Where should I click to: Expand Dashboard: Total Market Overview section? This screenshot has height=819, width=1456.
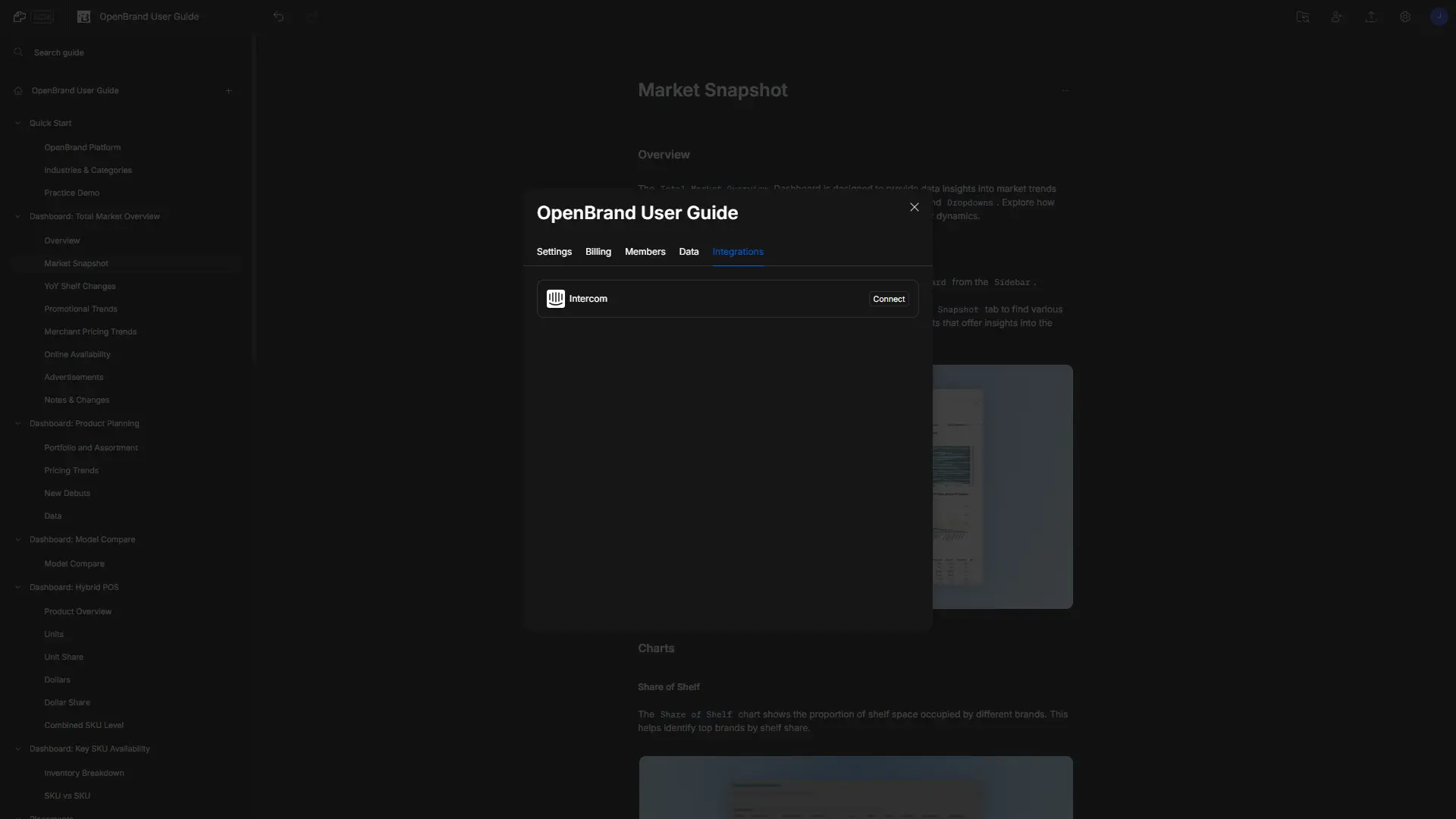(x=18, y=217)
